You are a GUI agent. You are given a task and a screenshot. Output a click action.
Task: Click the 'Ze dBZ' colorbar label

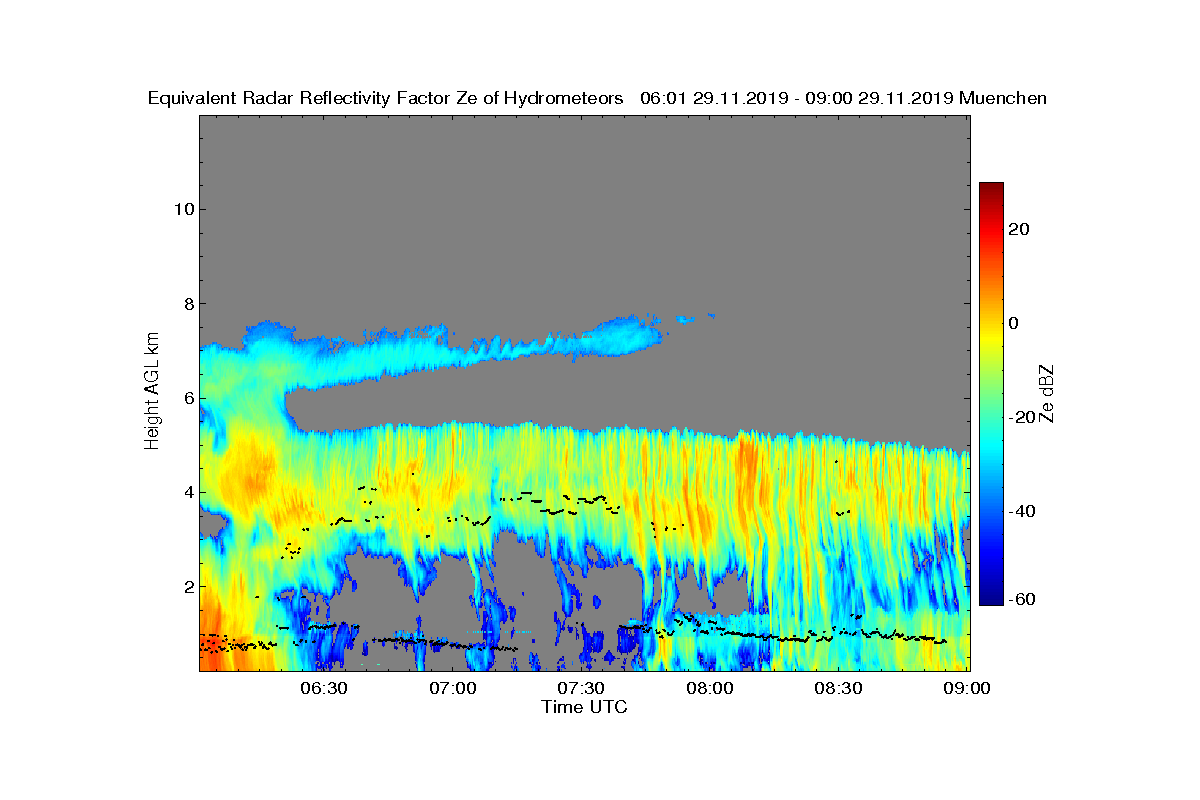1047,393
